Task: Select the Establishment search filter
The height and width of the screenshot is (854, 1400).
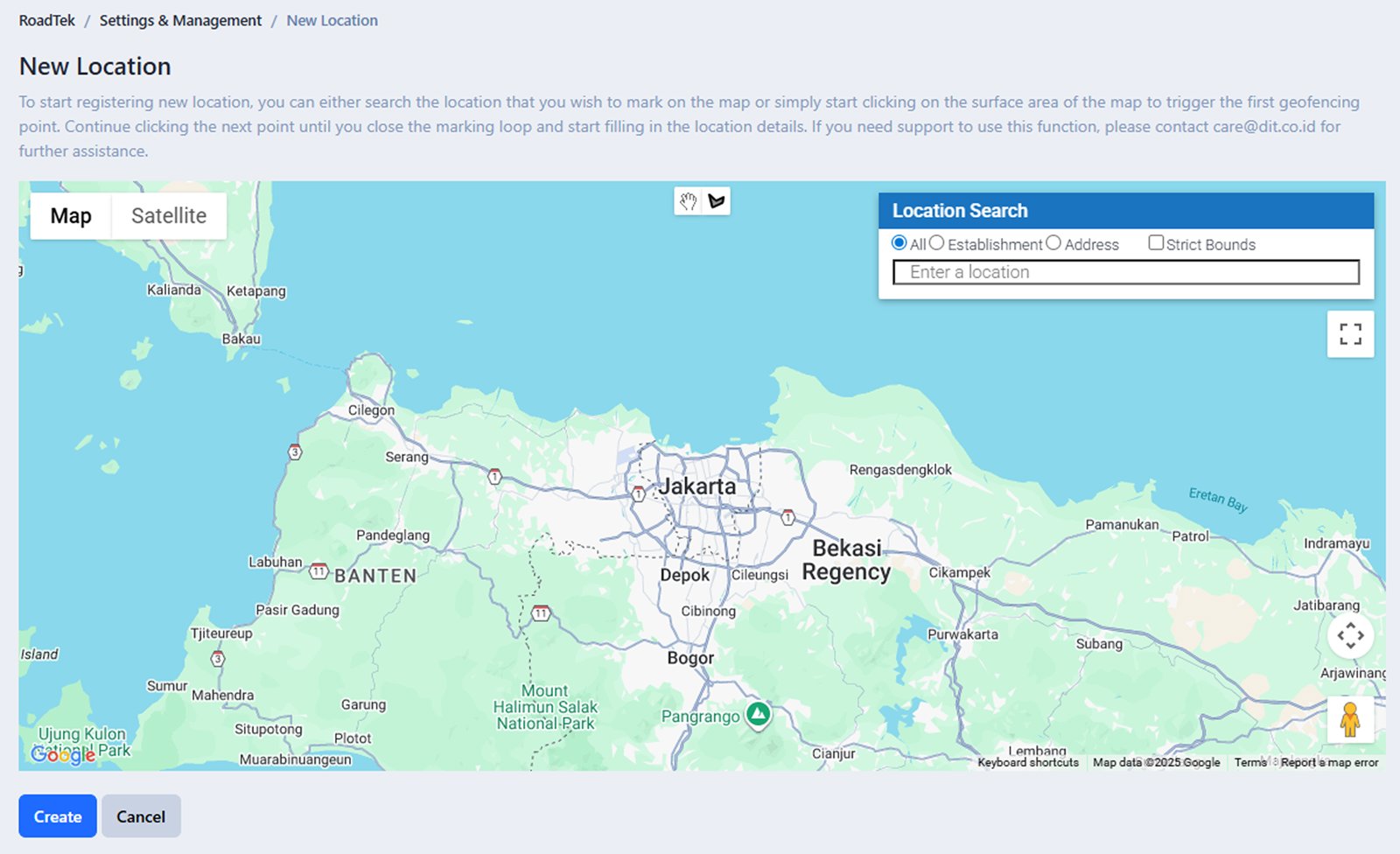Action: [937, 243]
